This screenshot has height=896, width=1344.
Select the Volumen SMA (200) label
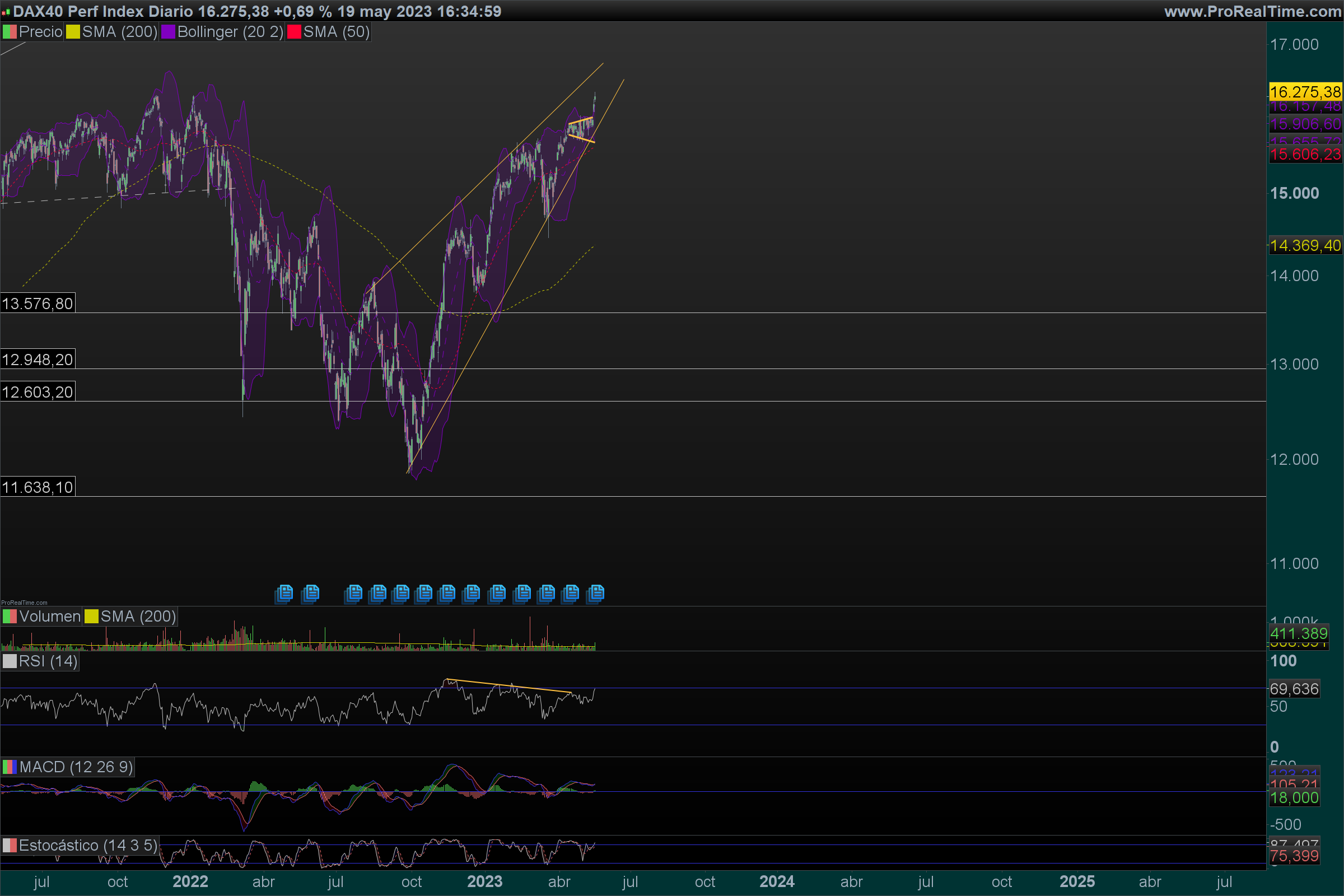click(138, 617)
